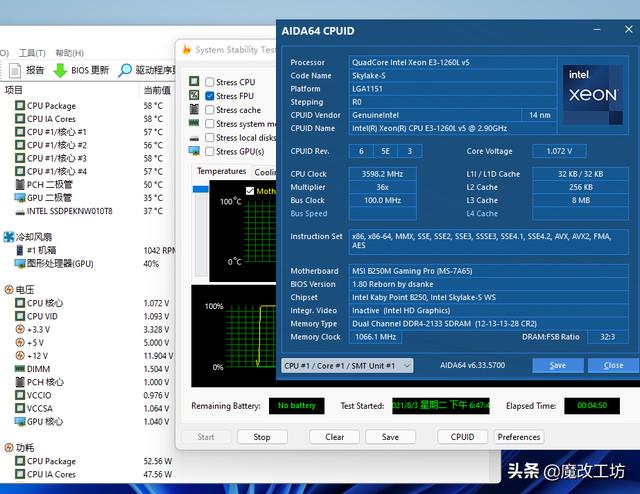Enable the Stress CPU checkbox
This screenshot has height=494, width=640.
pyautogui.click(x=209, y=82)
